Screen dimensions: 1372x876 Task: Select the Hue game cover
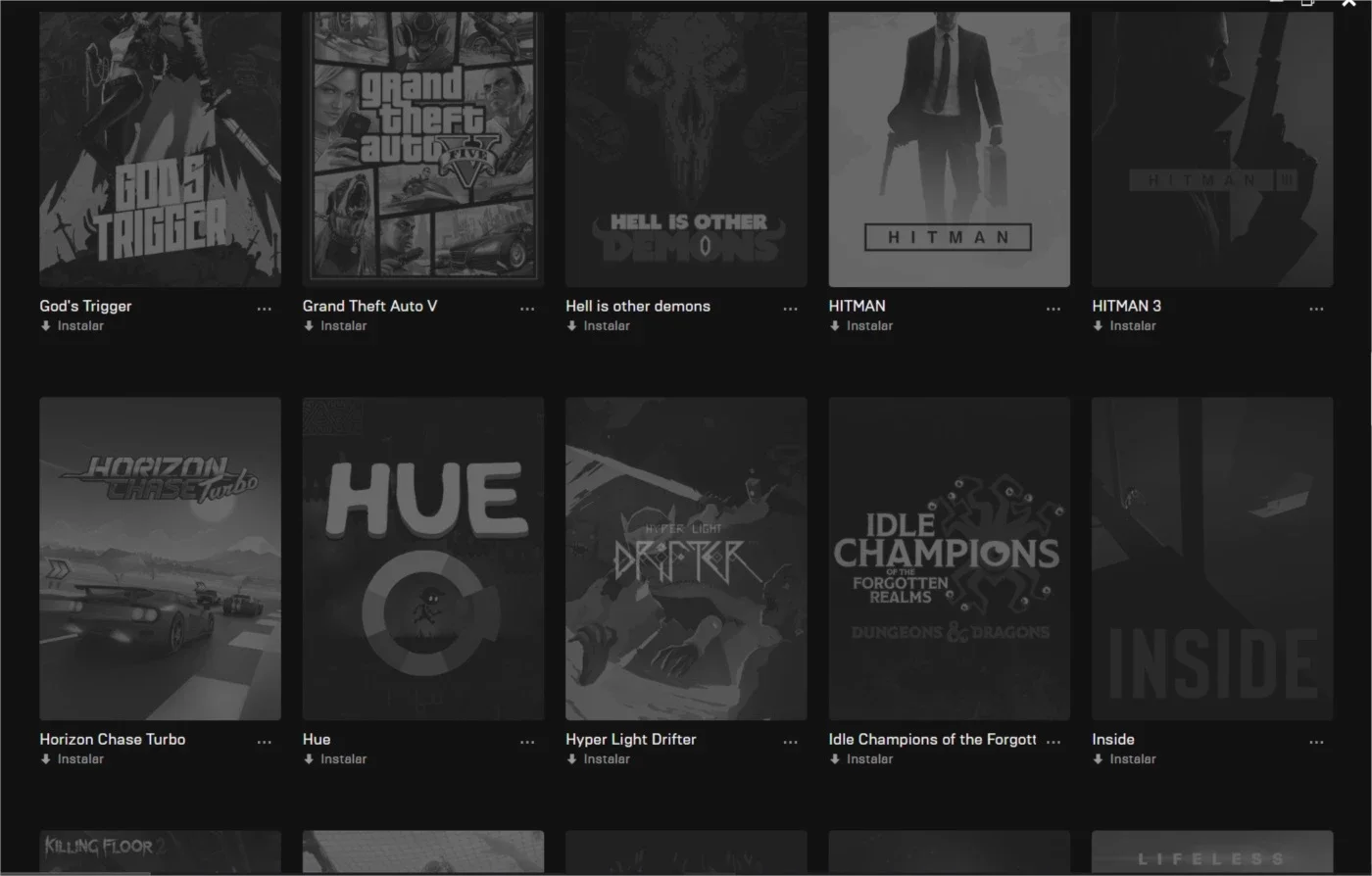[x=423, y=559]
